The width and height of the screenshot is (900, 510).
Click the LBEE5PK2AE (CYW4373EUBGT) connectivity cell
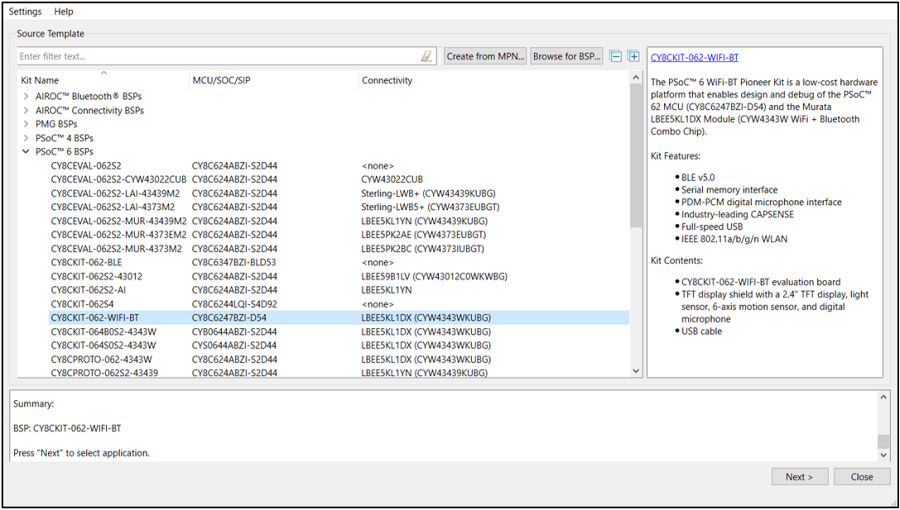(x=424, y=235)
